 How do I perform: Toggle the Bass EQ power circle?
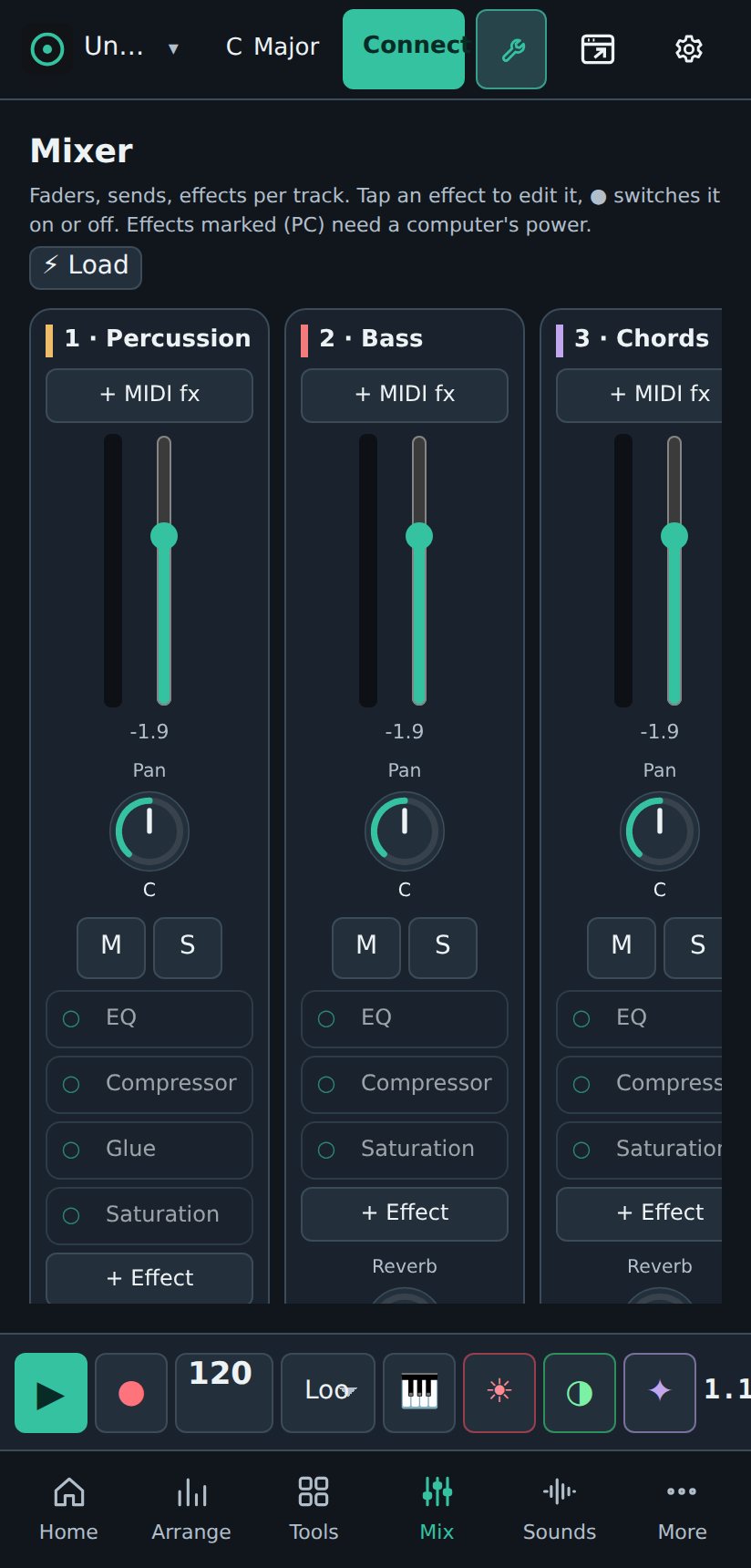326,1019
